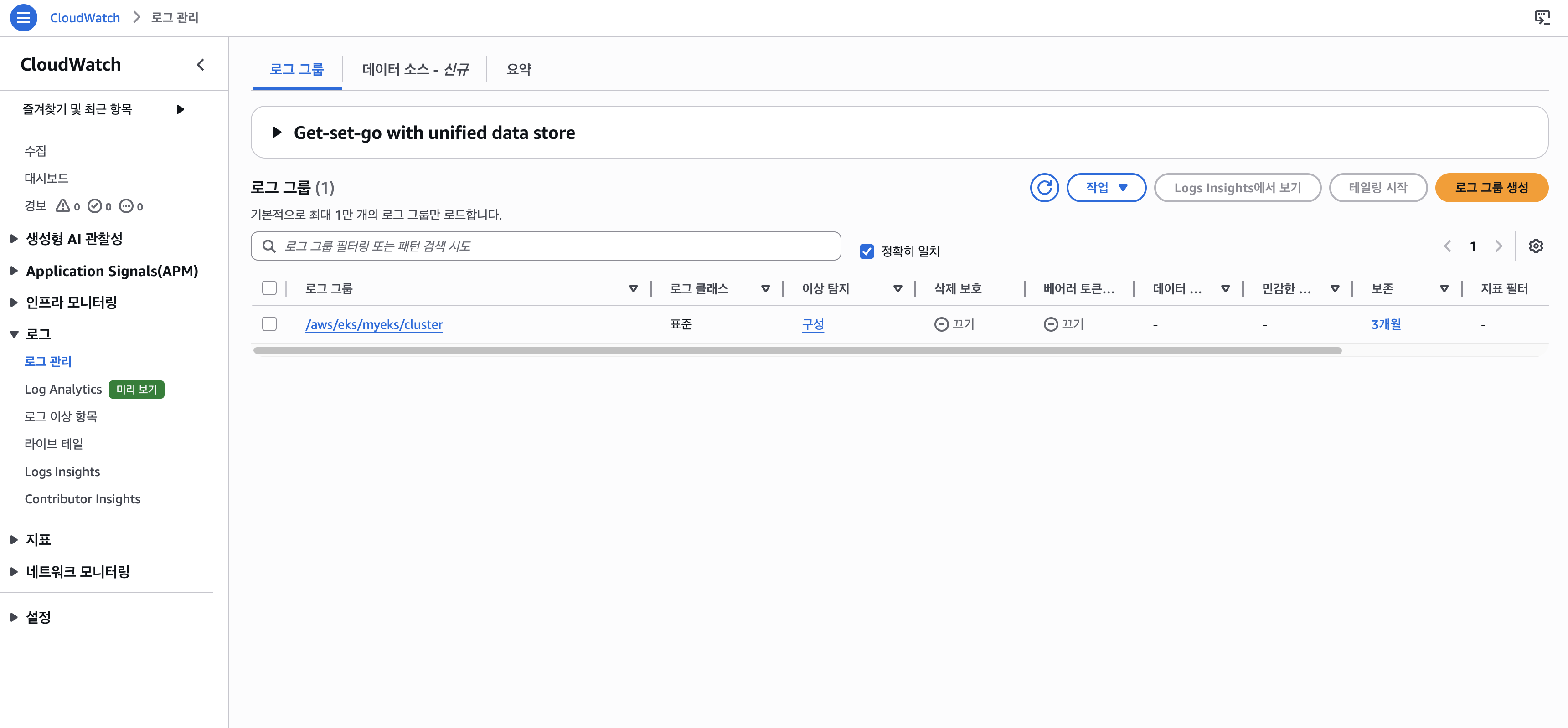Open the 로그 클래스 column filter
Viewport: 1568px width, 728px height.
(x=765, y=288)
